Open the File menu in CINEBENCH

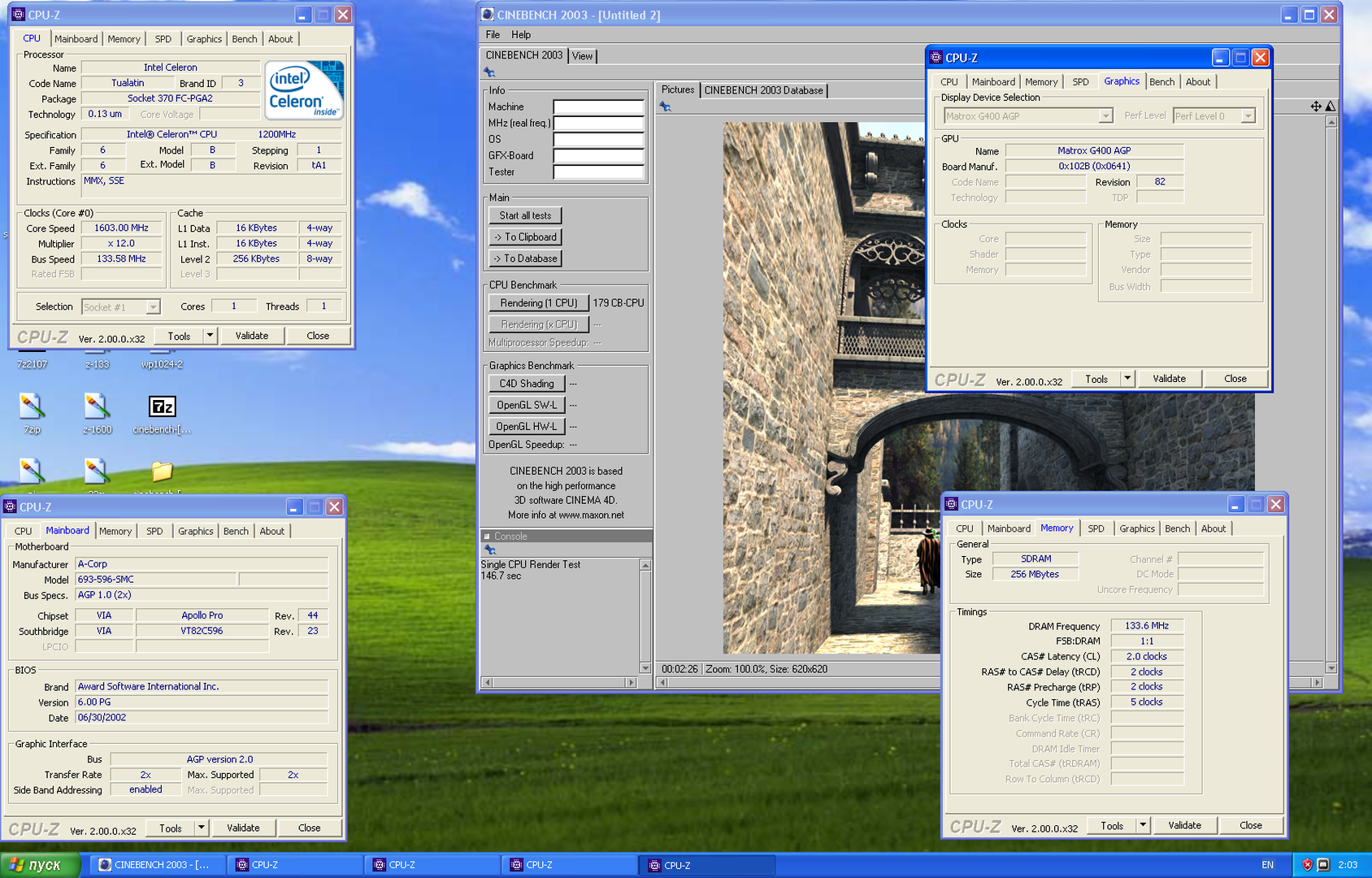pyautogui.click(x=493, y=35)
